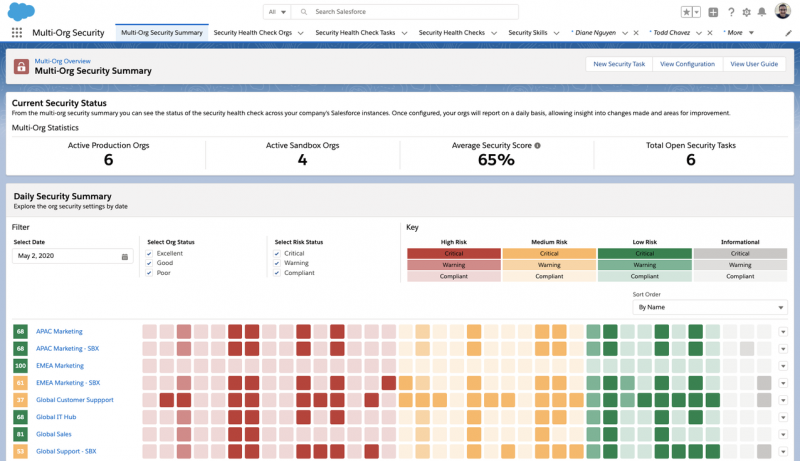Click the 61 score badge for EMEA Marketing - SBX
The width and height of the screenshot is (800, 461).
click(20, 383)
